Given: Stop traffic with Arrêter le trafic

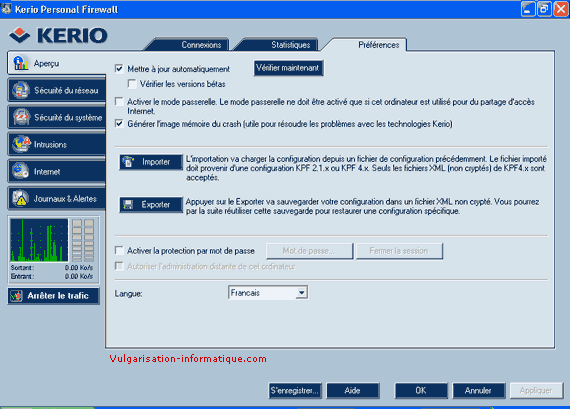Looking at the screenshot, I should (53, 296).
